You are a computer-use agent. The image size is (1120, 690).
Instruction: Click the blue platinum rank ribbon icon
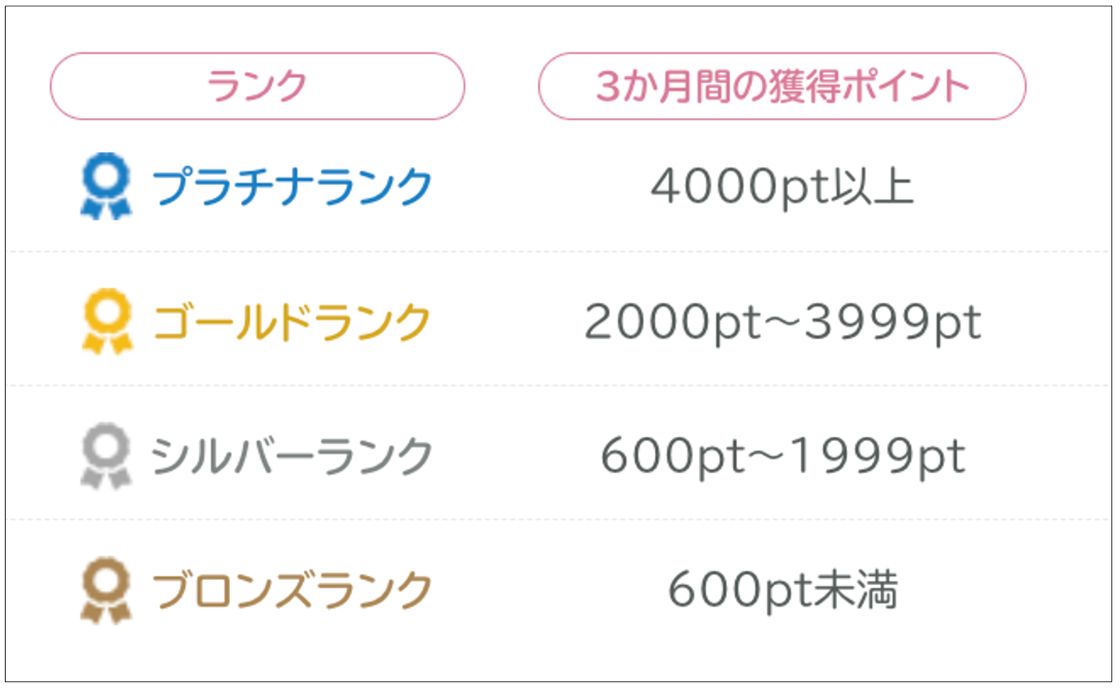tap(106, 186)
